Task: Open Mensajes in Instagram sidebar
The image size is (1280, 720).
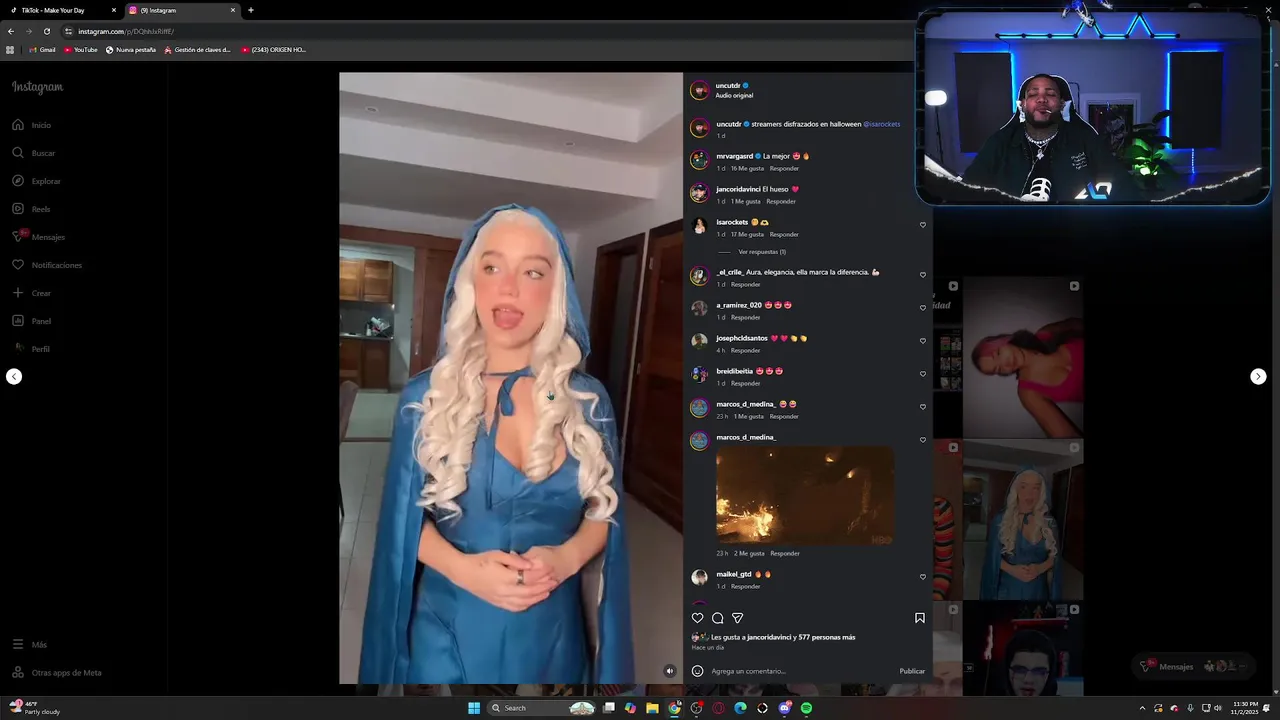Action: pyautogui.click(x=39, y=237)
